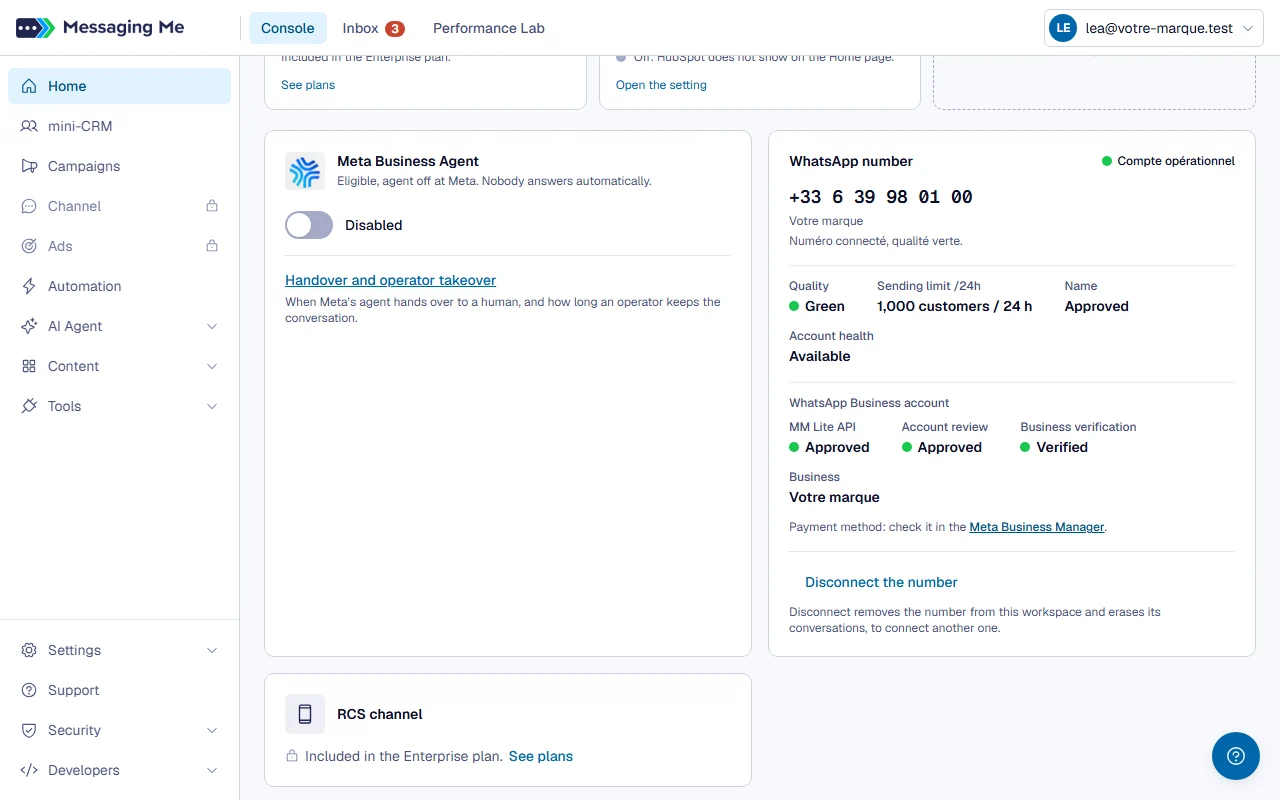Viewport: 1280px width, 800px height.
Task: Click the 1,000 customers / 24 h value
Action: [955, 306]
